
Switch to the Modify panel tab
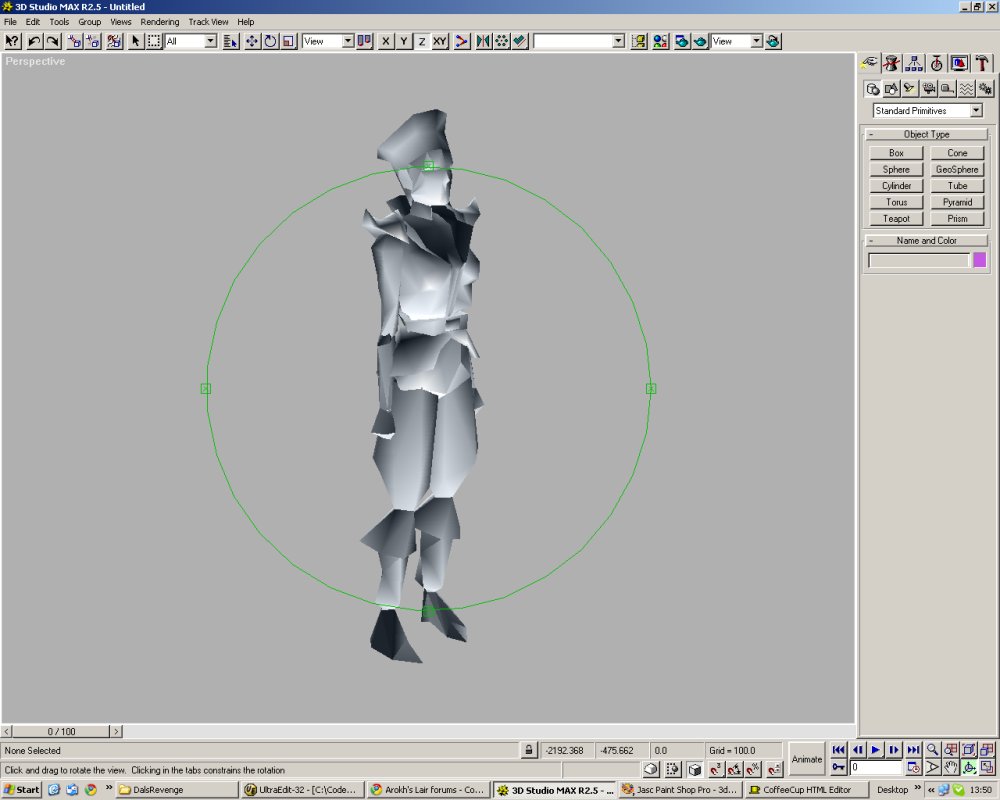(891, 63)
